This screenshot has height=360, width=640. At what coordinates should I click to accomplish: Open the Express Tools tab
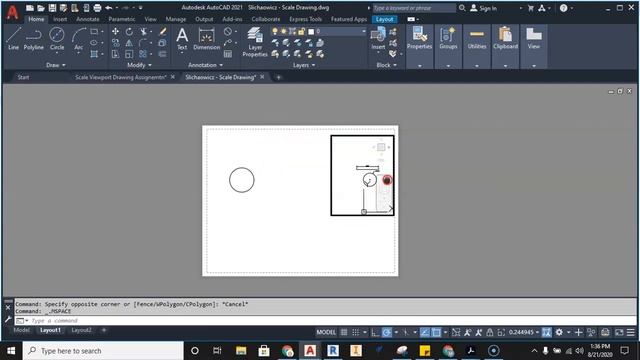click(305, 19)
